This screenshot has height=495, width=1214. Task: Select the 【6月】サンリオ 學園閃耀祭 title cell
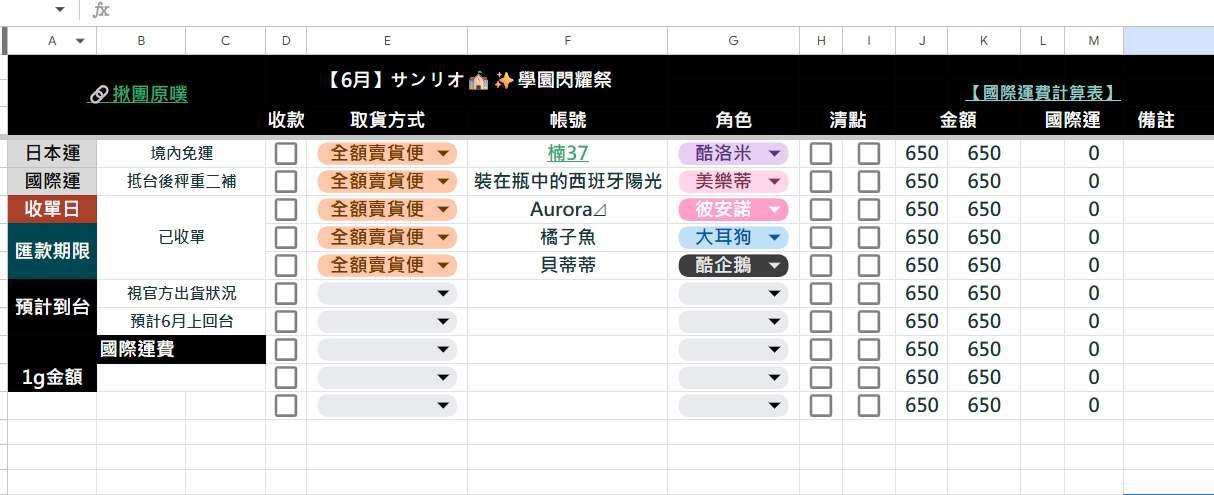pyautogui.click(x=469, y=81)
